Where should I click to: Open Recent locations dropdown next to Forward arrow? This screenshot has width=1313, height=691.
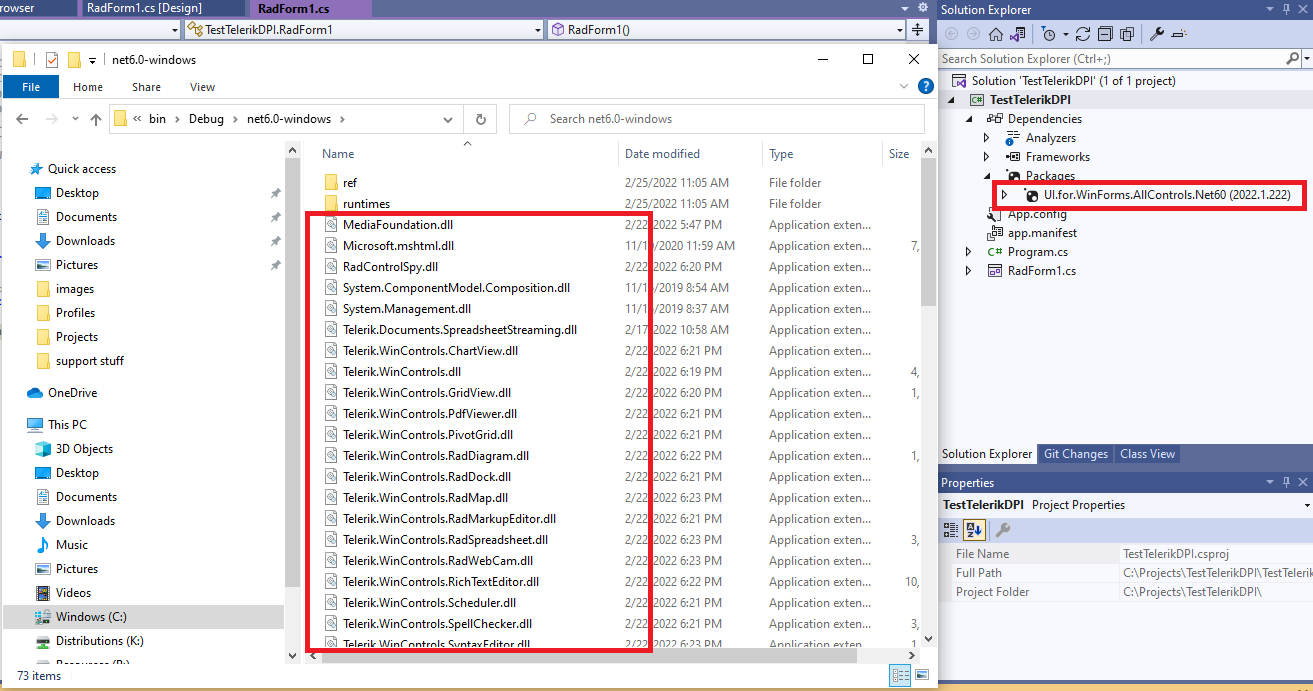click(x=74, y=119)
